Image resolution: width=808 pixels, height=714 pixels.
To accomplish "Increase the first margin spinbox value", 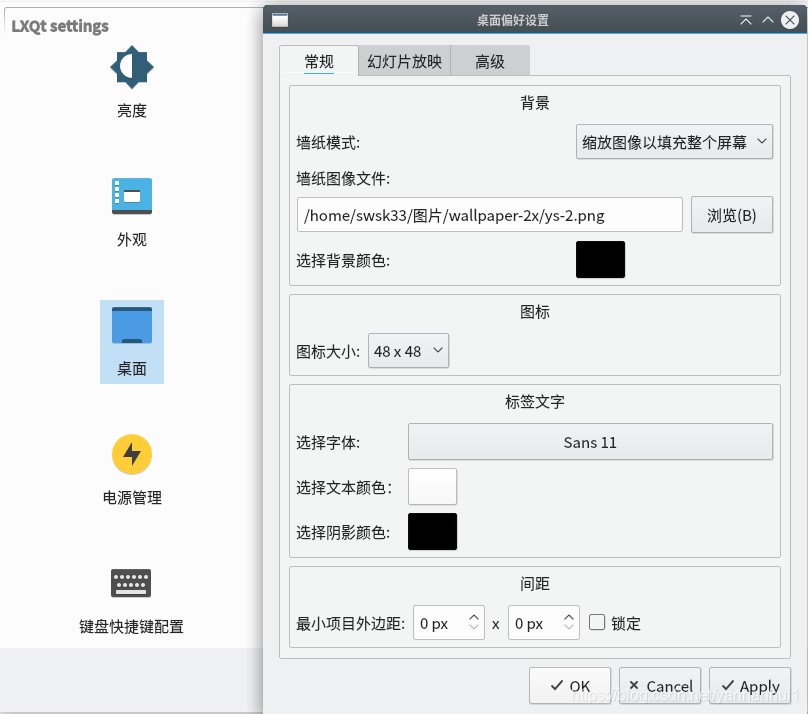I will click(474, 617).
